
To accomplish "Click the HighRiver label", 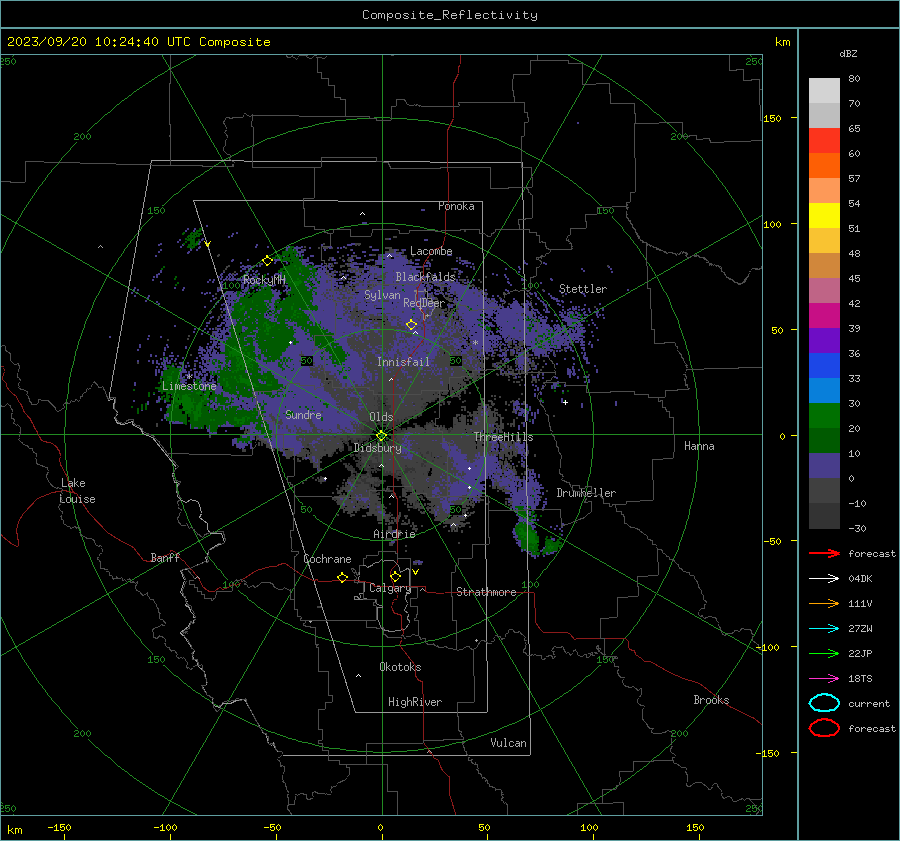I will (x=415, y=702).
